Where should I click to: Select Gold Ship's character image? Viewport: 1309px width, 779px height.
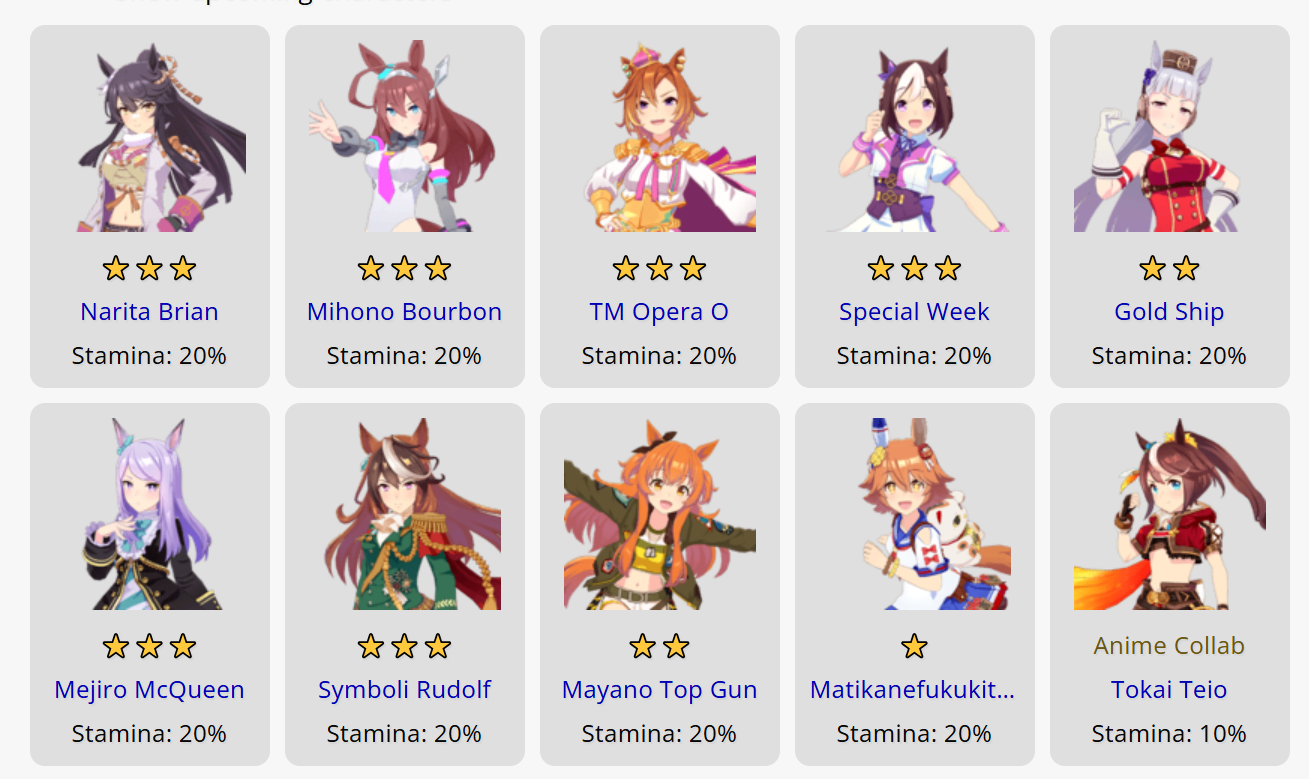[1170, 136]
